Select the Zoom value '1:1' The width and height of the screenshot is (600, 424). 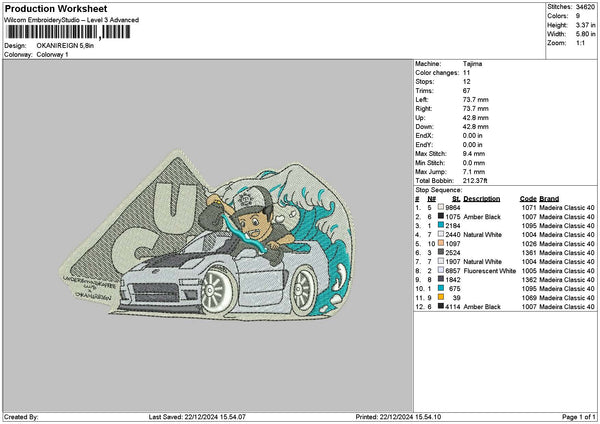[x=580, y=43]
